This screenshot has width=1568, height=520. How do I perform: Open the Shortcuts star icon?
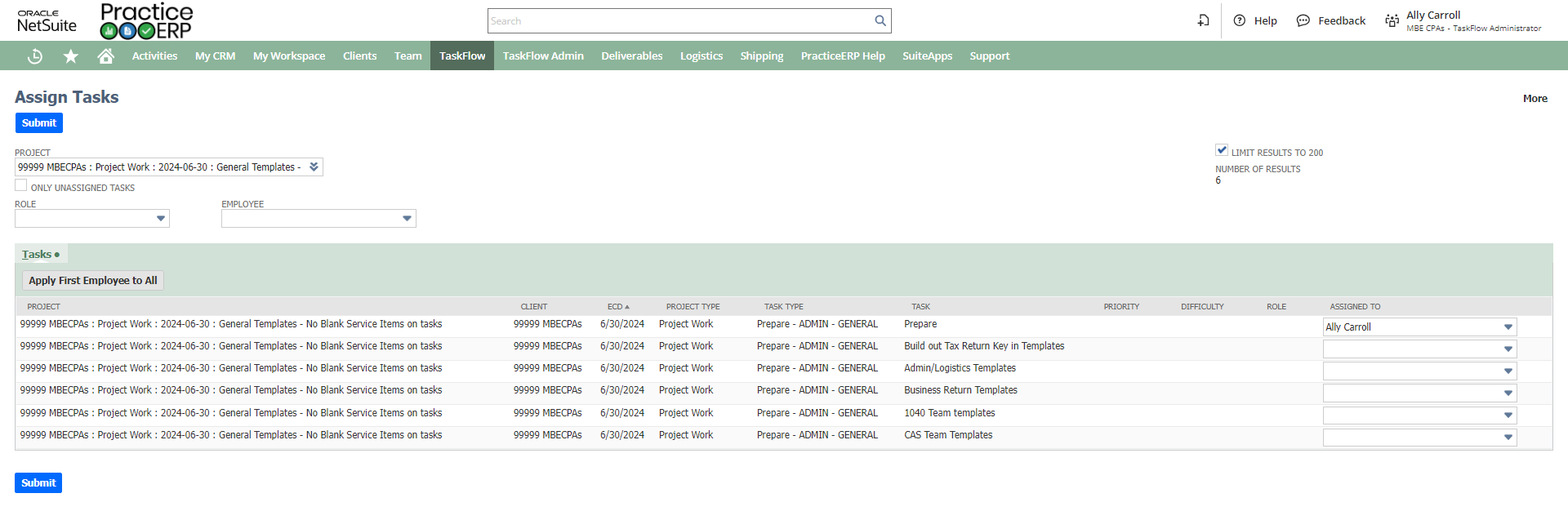pos(71,56)
